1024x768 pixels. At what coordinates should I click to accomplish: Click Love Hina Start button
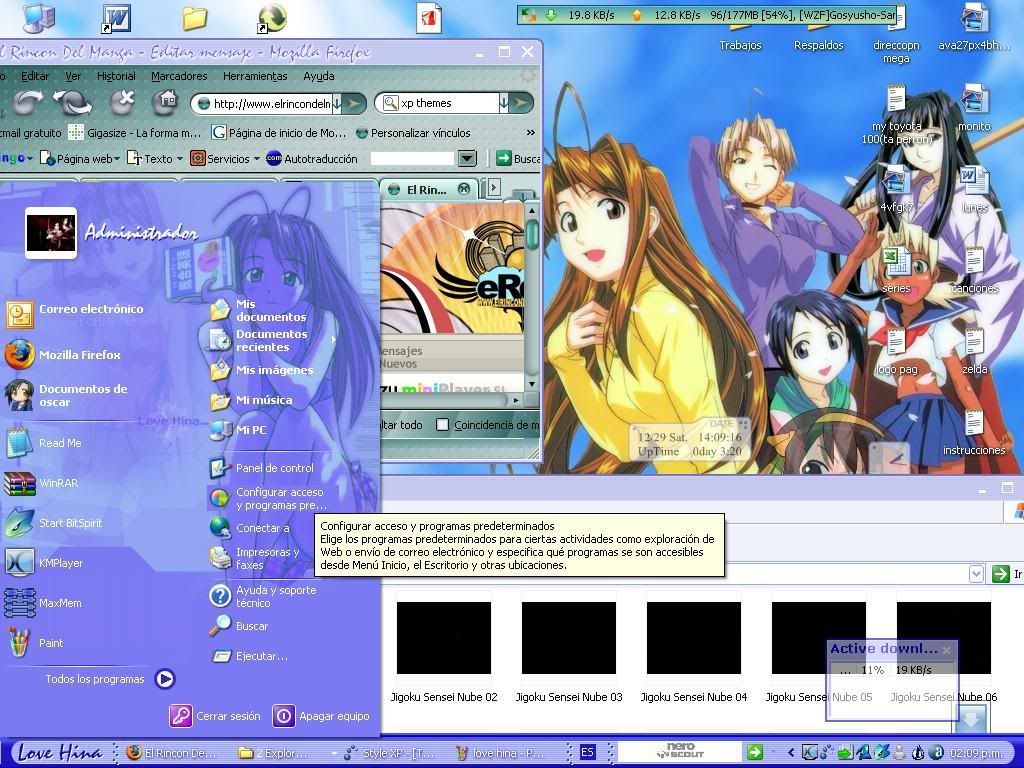click(59, 752)
